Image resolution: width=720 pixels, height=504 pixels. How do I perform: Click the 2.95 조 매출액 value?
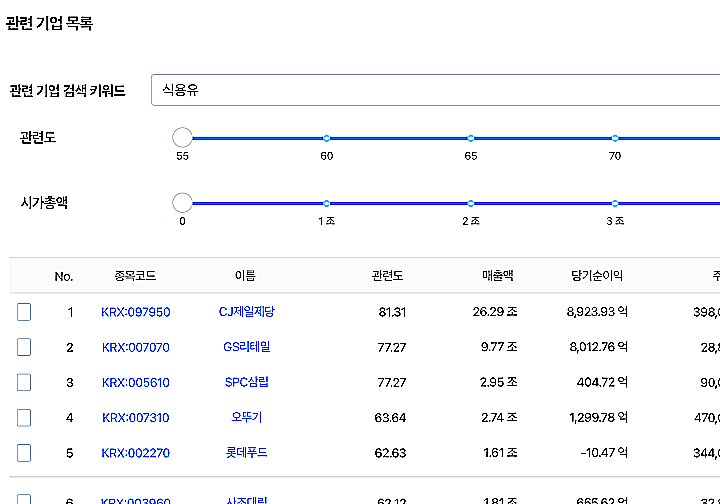(x=499, y=382)
